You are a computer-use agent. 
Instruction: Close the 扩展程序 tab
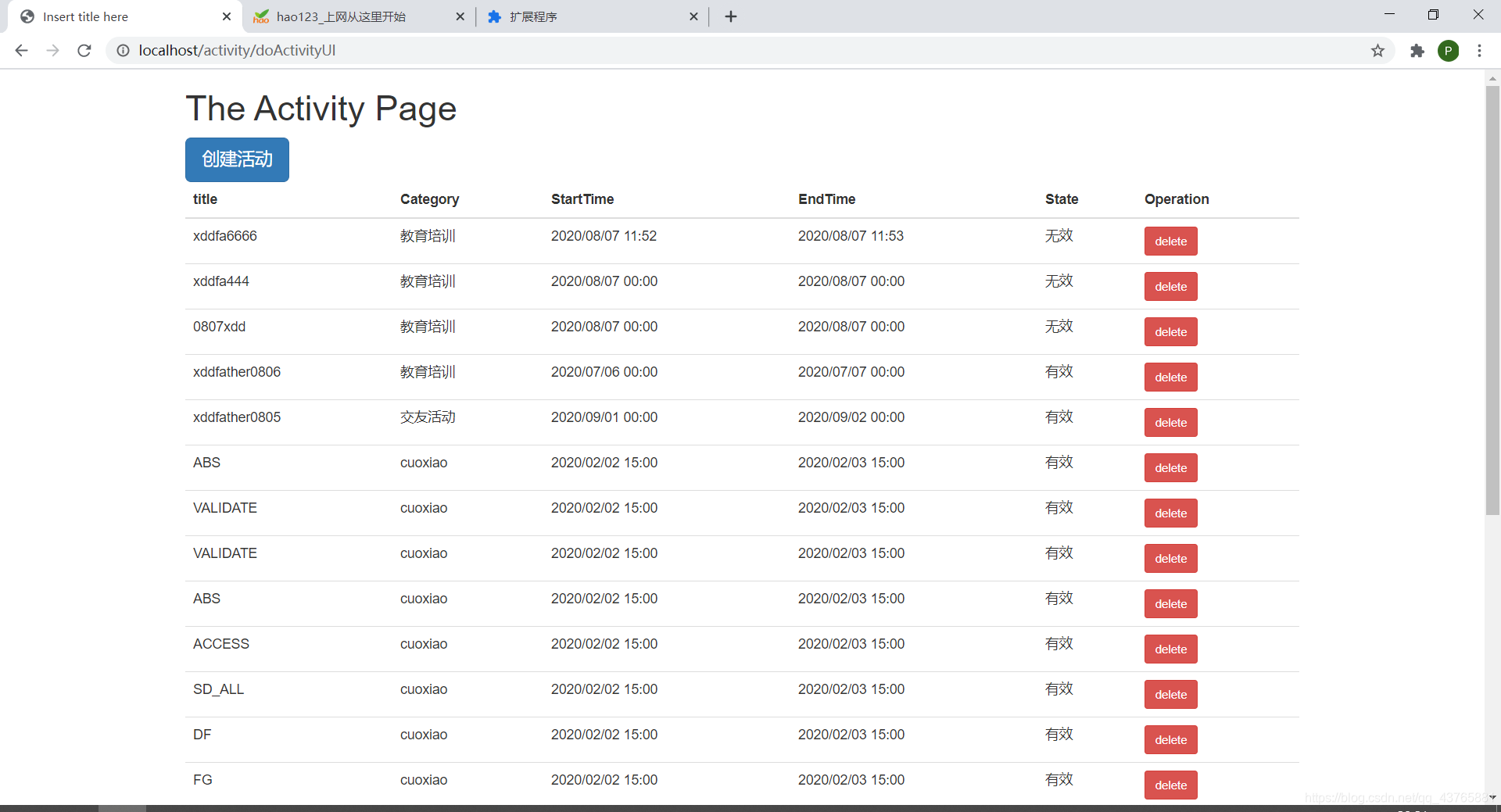693,16
